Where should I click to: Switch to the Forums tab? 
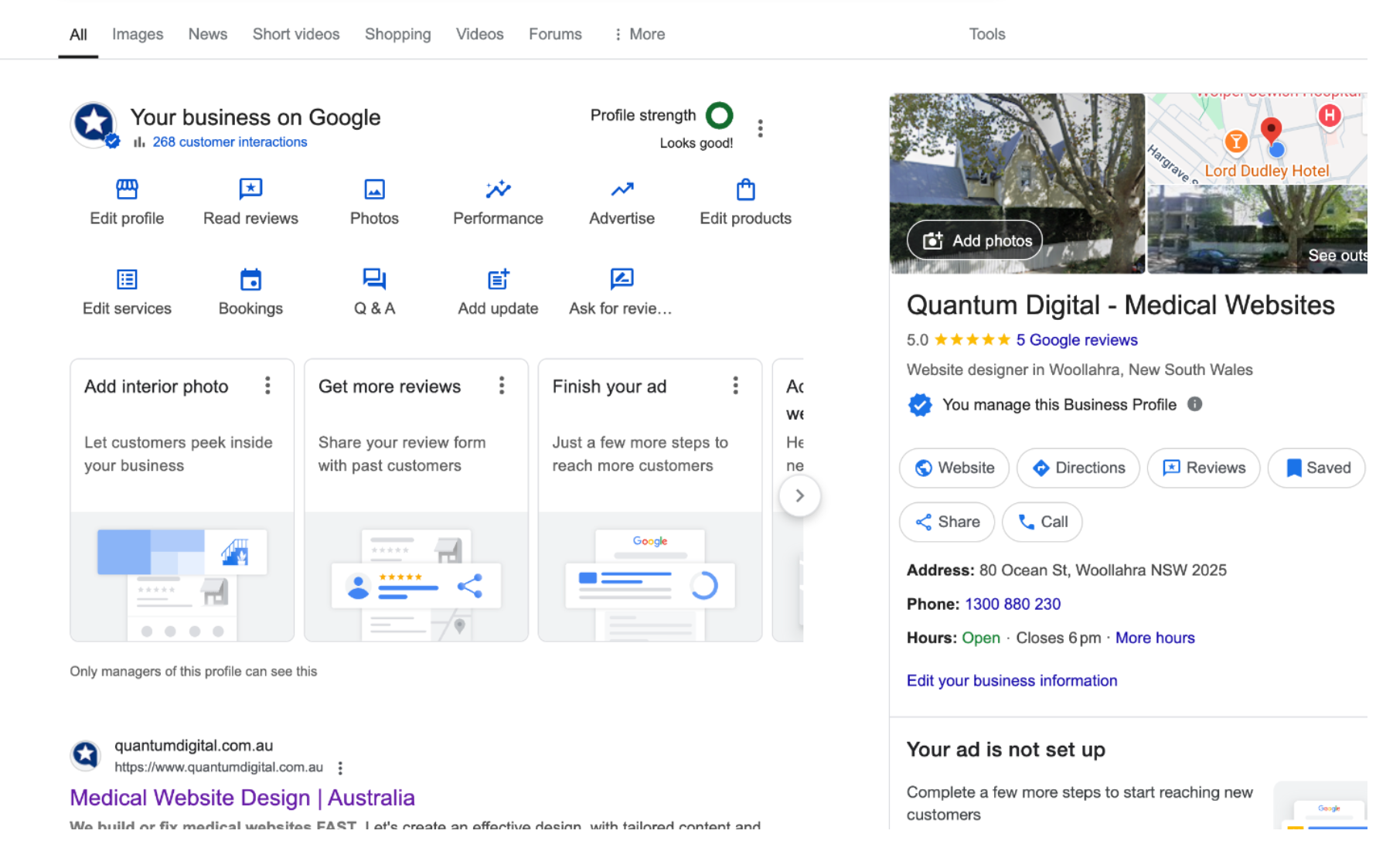click(x=555, y=34)
